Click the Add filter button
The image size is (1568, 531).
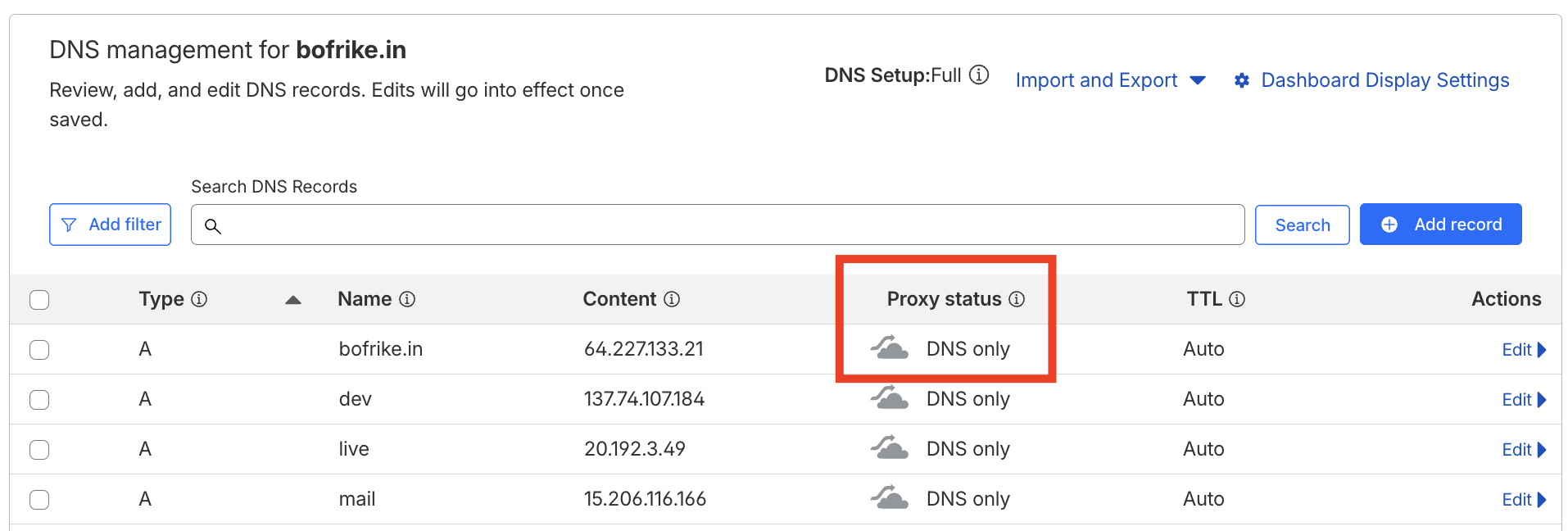click(x=110, y=225)
